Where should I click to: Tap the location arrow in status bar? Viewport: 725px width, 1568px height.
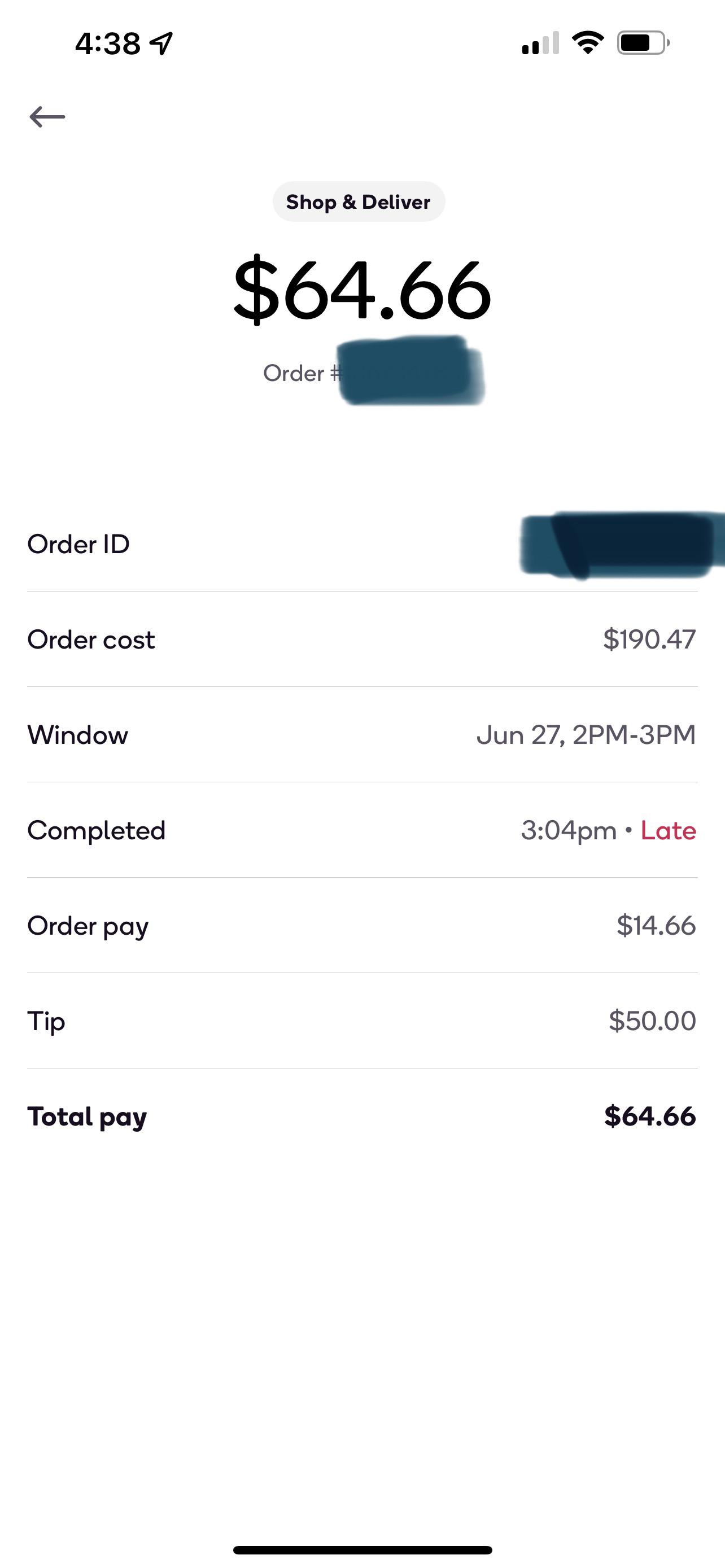(x=162, y=43)
